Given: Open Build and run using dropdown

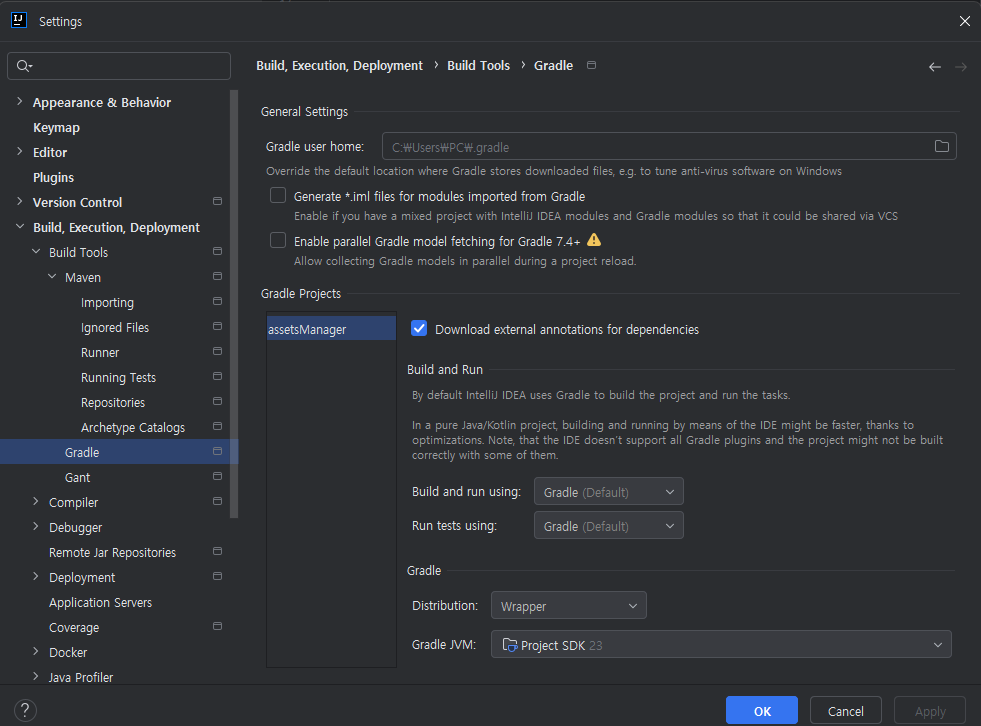Looking at the screenshot, I should [x=608, y=492].
